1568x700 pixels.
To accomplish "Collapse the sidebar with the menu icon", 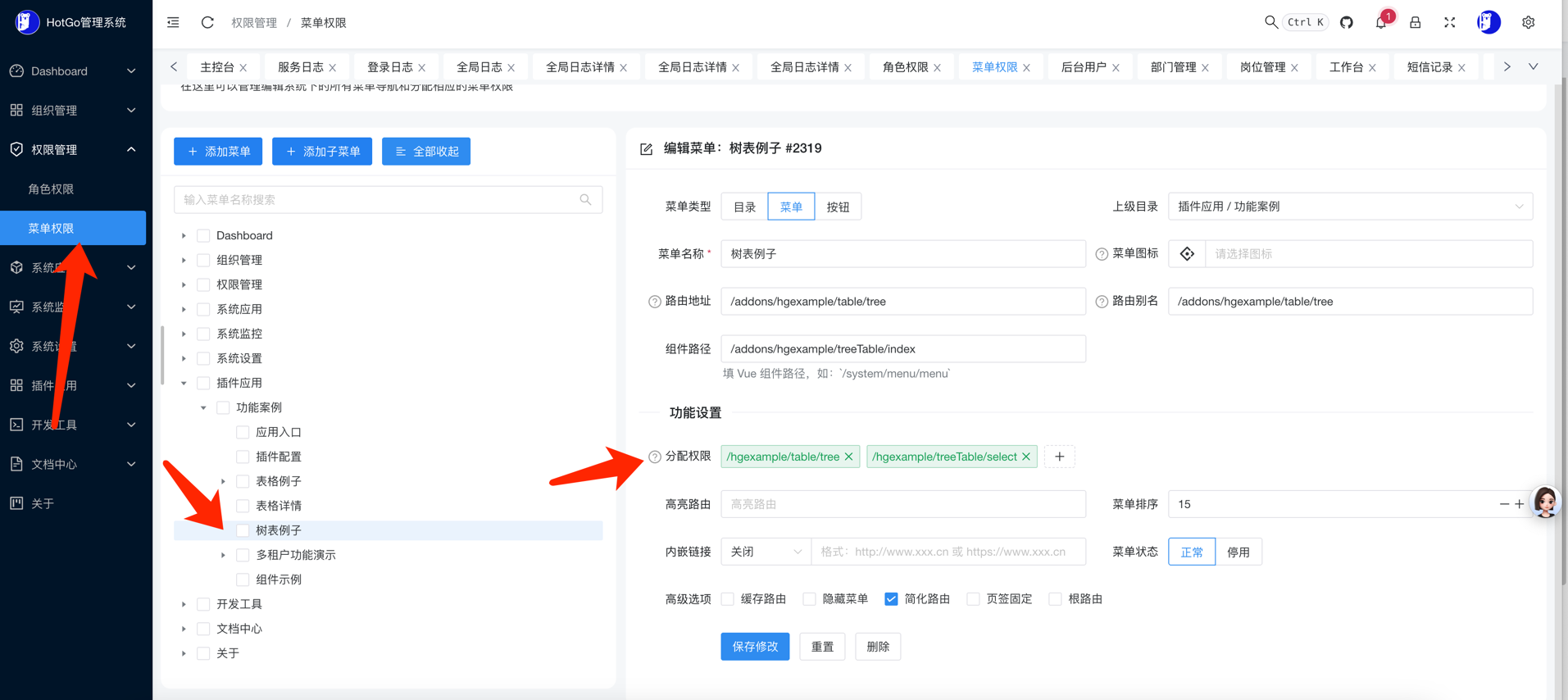I will click(x=173, y=22).
